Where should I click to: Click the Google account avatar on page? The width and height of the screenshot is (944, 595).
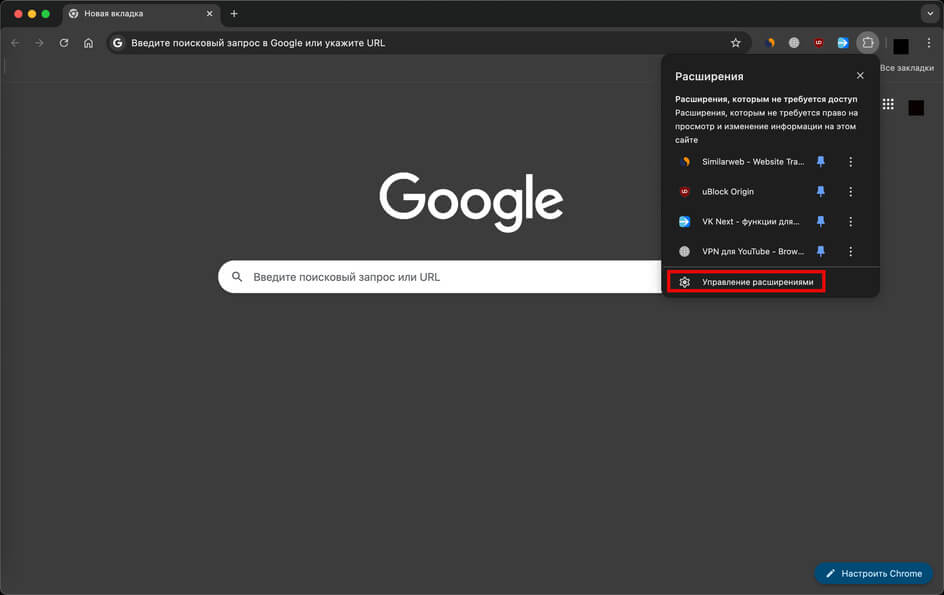click(916, 108)
